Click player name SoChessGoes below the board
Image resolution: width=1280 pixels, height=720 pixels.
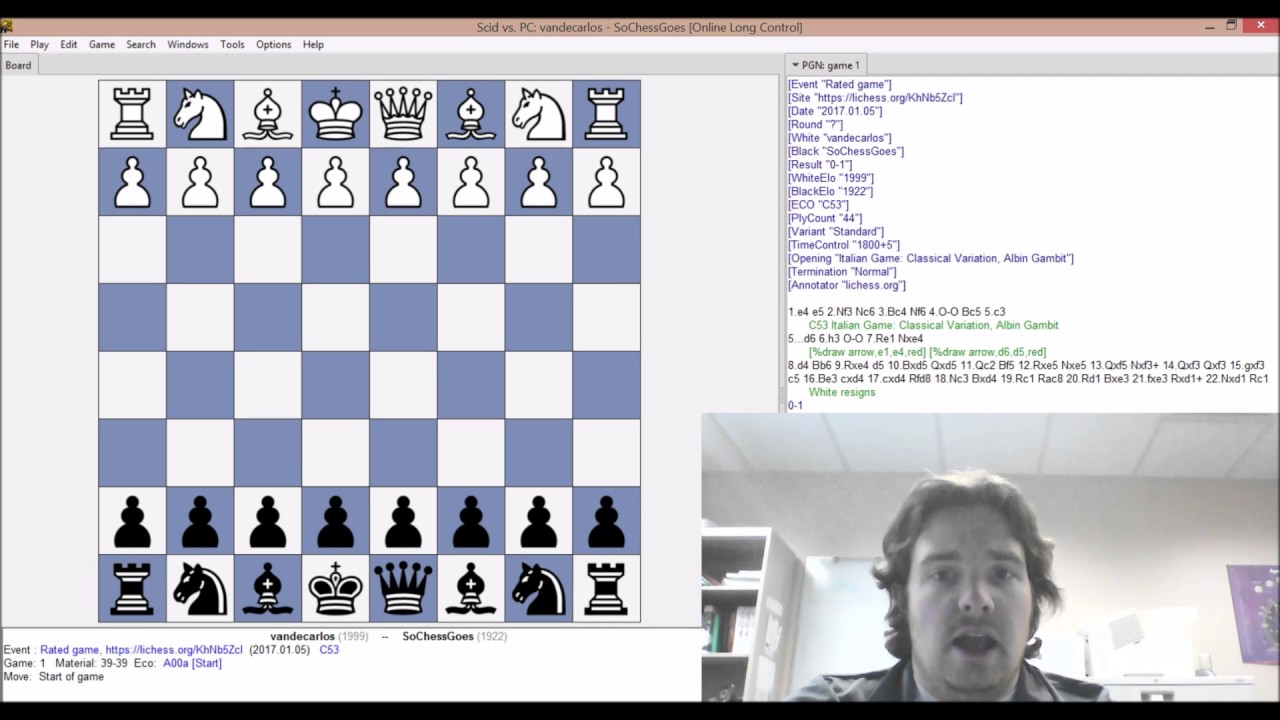(x=438, y=636)
